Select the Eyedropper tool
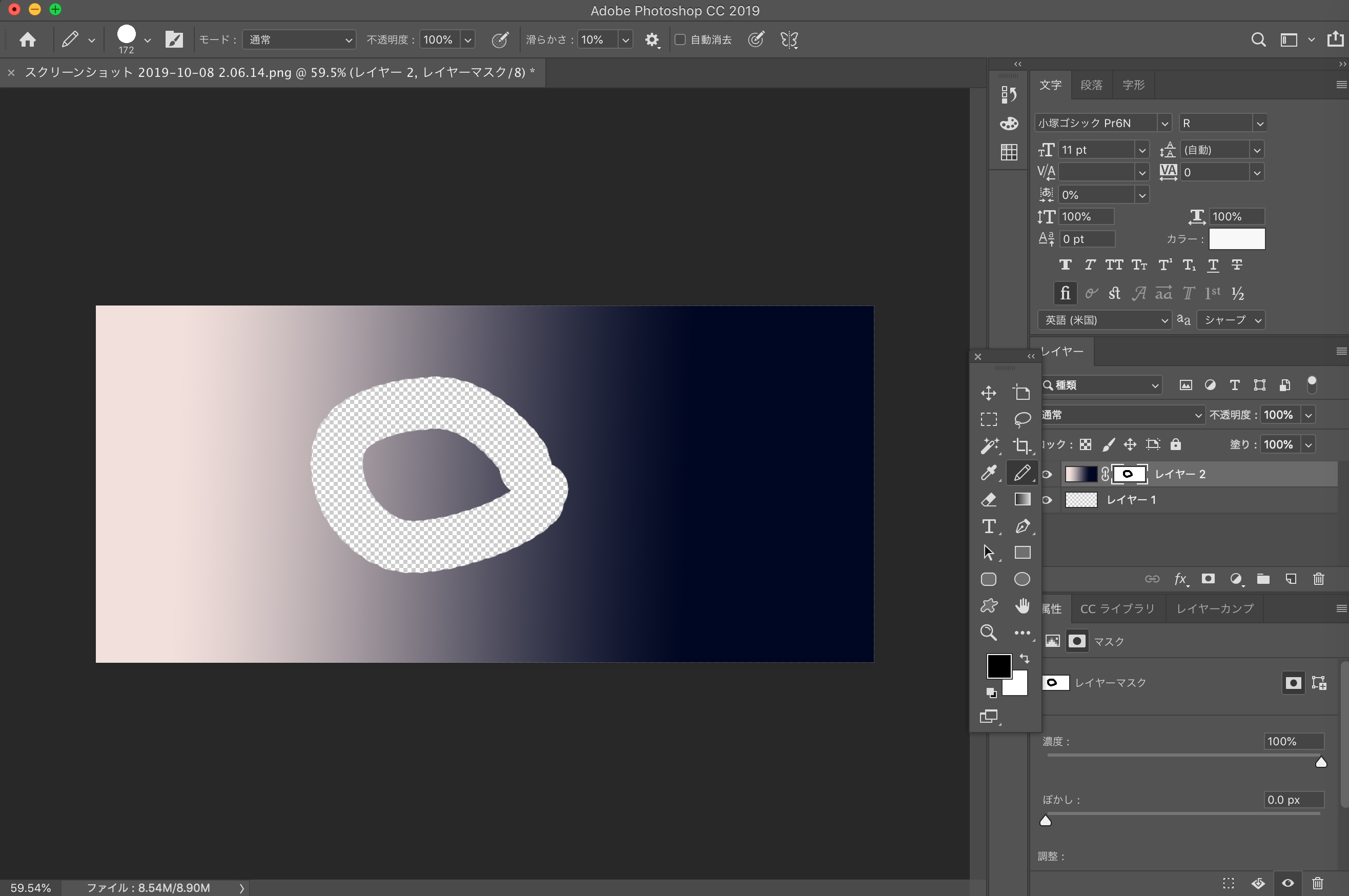Screen dimensions: 1349x896 tap(989, 473)
